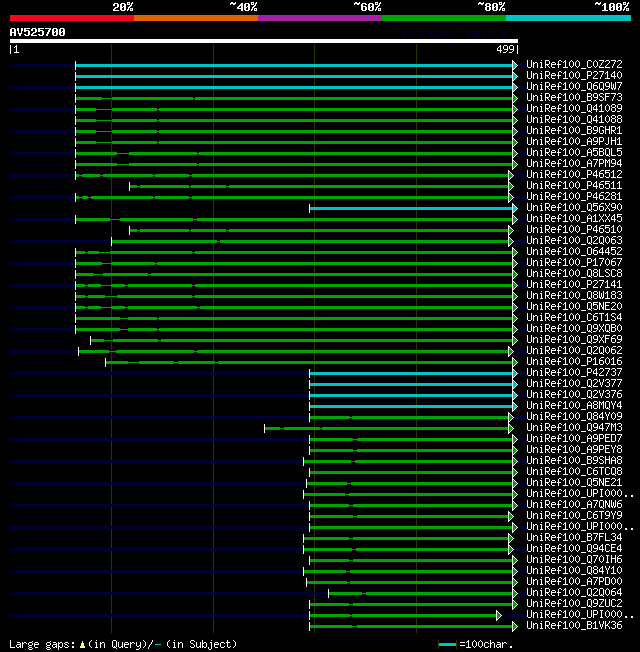Image resolution: width=640 pixels, height=652 pixels.
Task: Click the UniRef100_Q6Q9W7 label
Action: (x=574, y=86)
